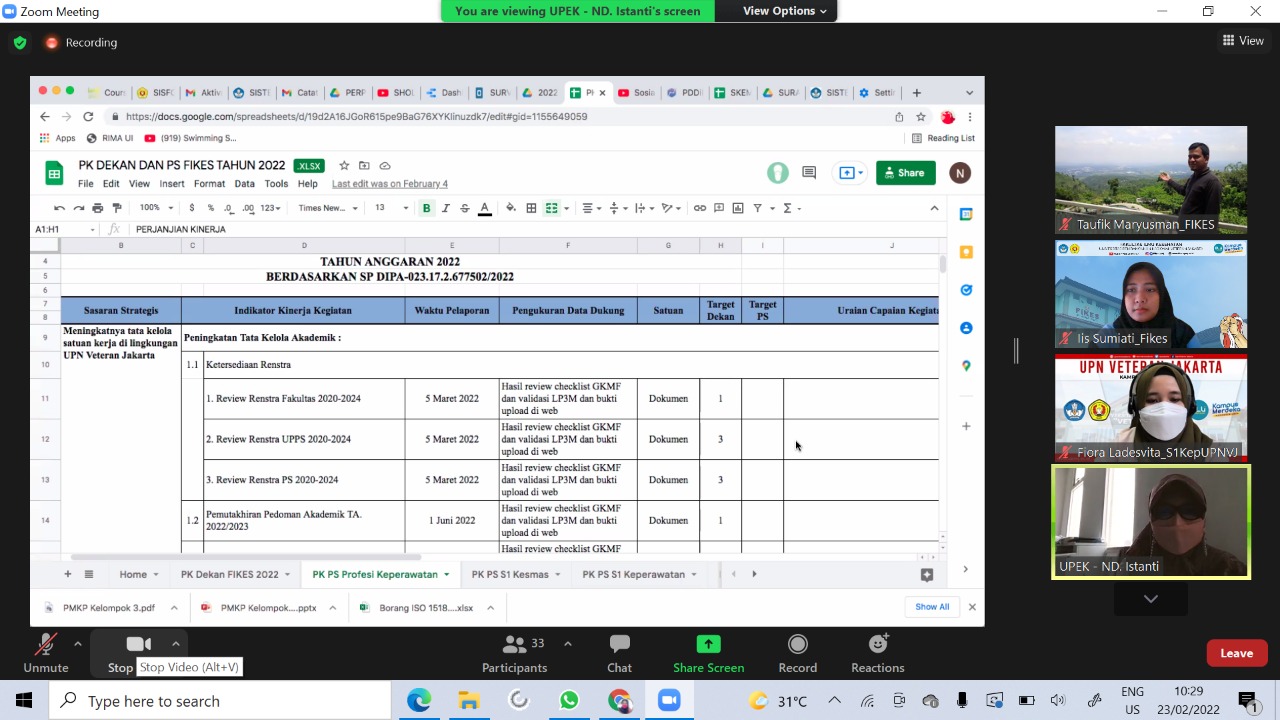This screenshot has width=1280, height=720.
Task: Click the green Share Screen icon
Action: pyautogui.click(x=708, y=645)
